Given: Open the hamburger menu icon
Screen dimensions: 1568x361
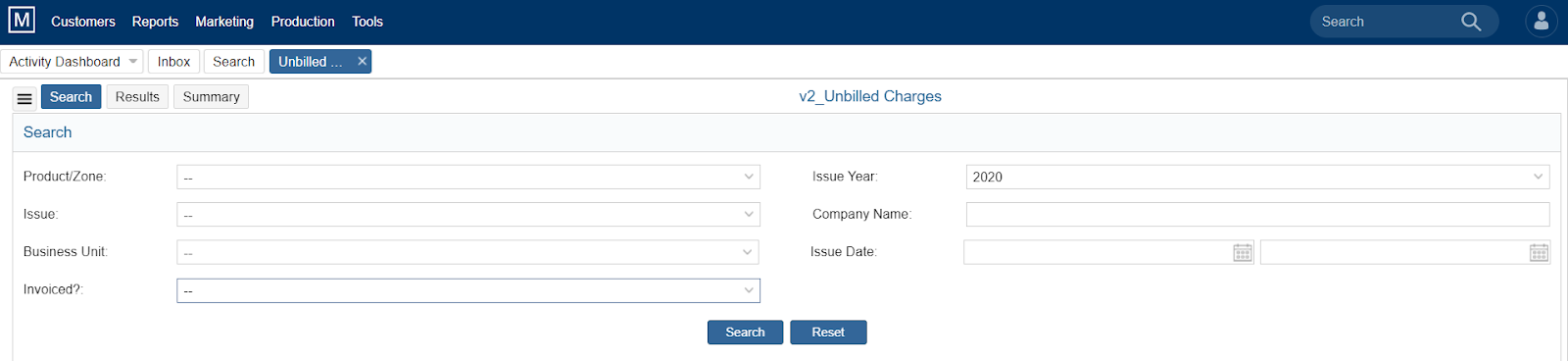Looking at the screenshot, I should pyautogui.click(x=24, y=98).
